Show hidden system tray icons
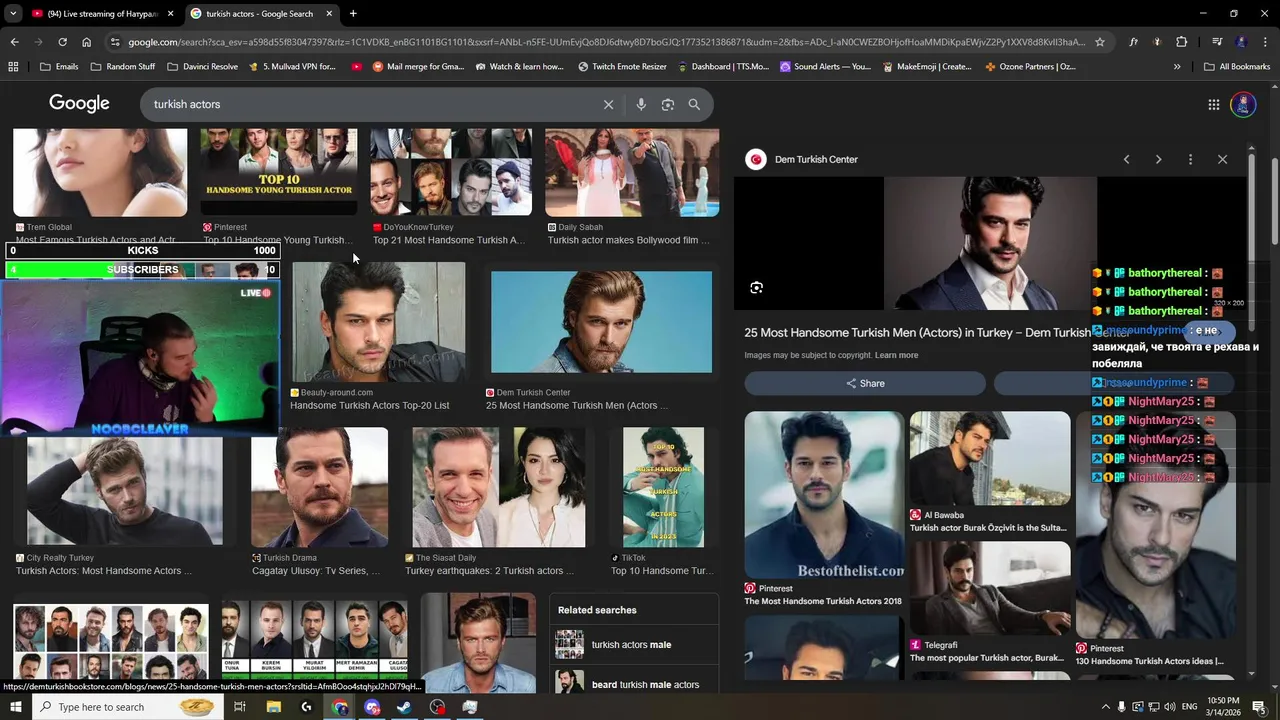This screenshot has width=1280, height=720. point(1105,707)
